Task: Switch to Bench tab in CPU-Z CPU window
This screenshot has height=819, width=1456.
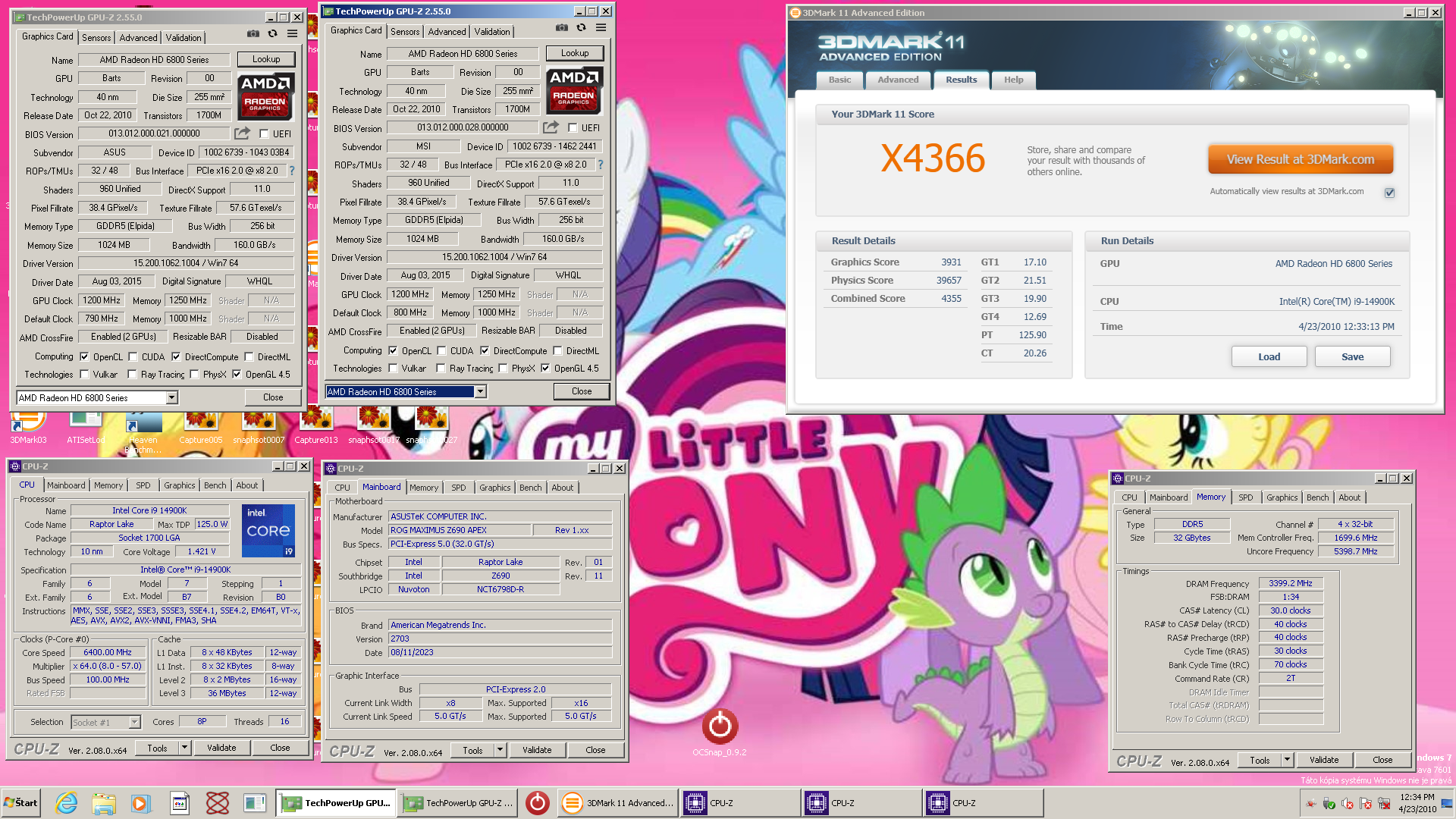Action: [215, 485]
